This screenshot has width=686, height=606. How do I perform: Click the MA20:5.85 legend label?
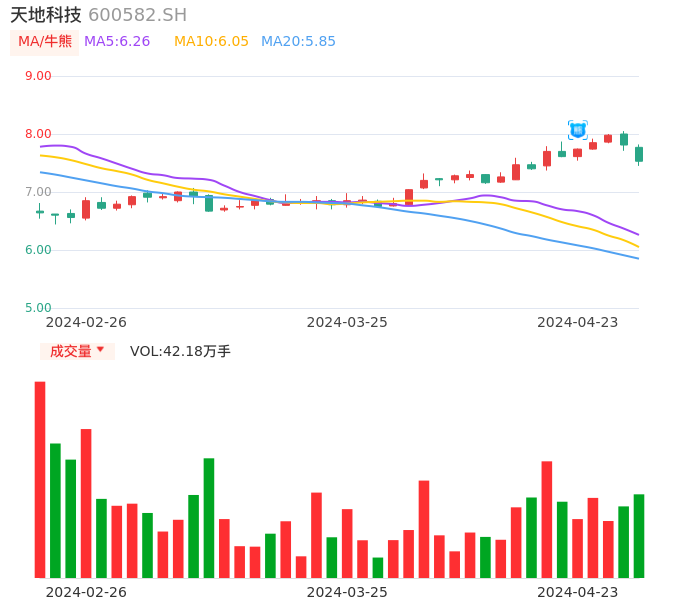(298, 42)
